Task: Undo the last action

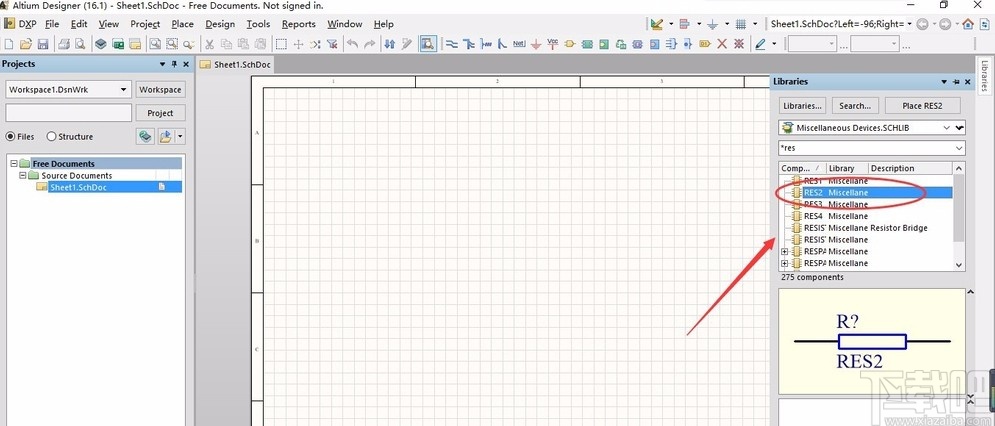Action: pos(353,44)
